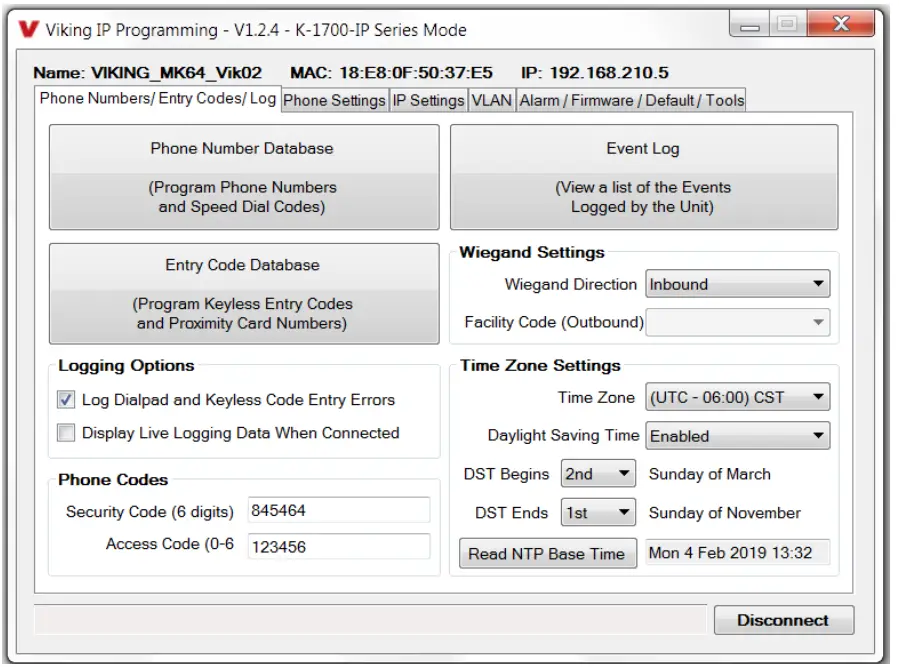Image resolution: width=899 pixels, height=667 pixels.
Task: Switch to the Phone Settings tab
Action: pos(336,100)
